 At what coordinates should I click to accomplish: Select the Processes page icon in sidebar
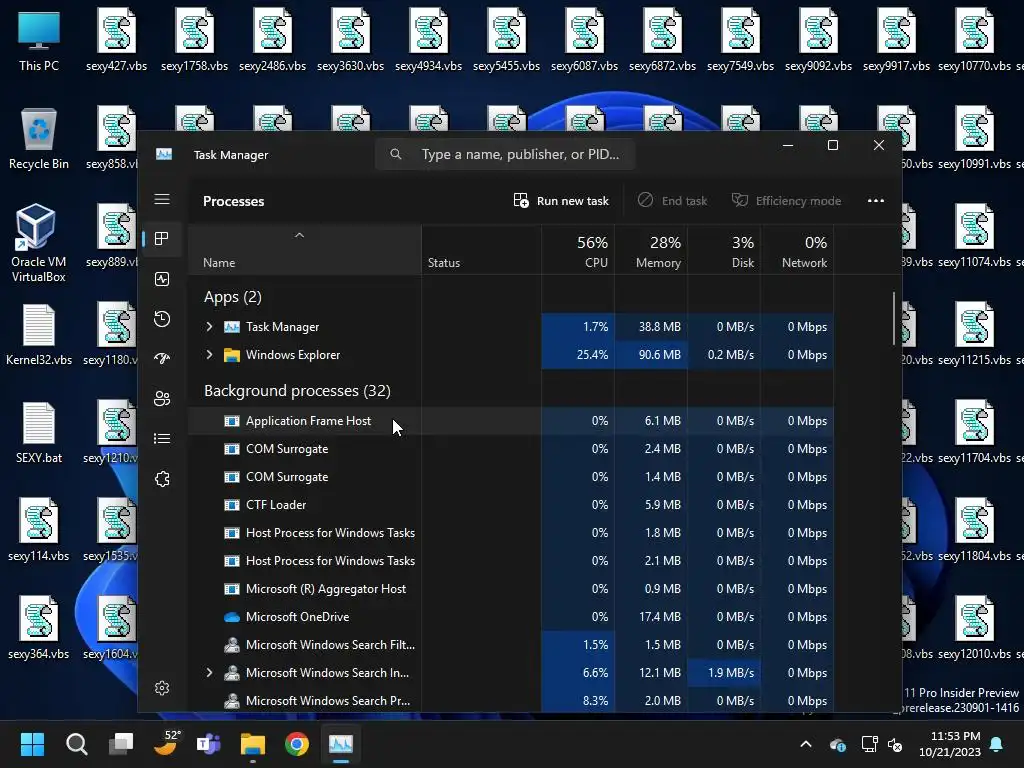point(162,239)
